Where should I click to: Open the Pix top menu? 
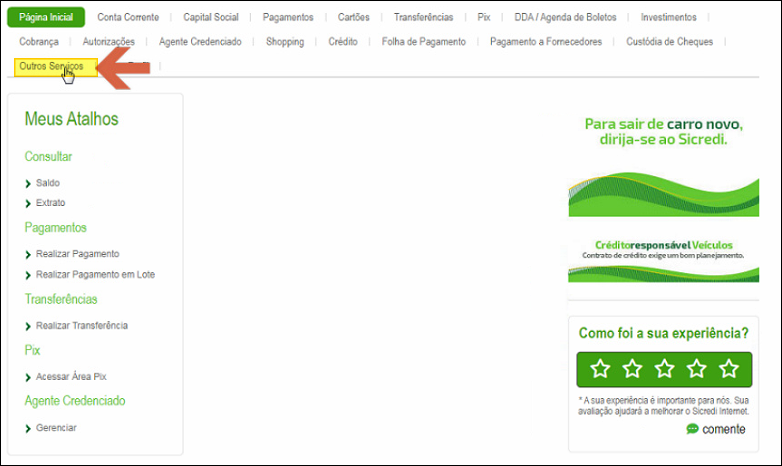[x=484, y=17]
